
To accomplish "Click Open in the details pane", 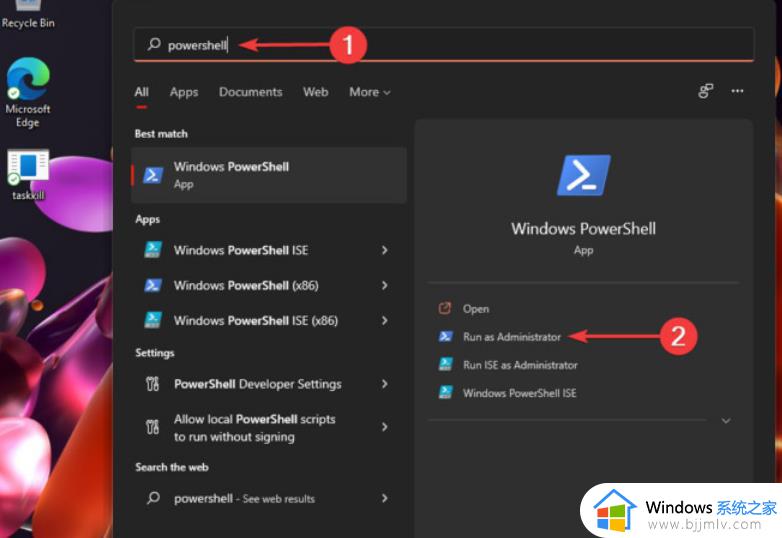I will [x=476, y=309].
